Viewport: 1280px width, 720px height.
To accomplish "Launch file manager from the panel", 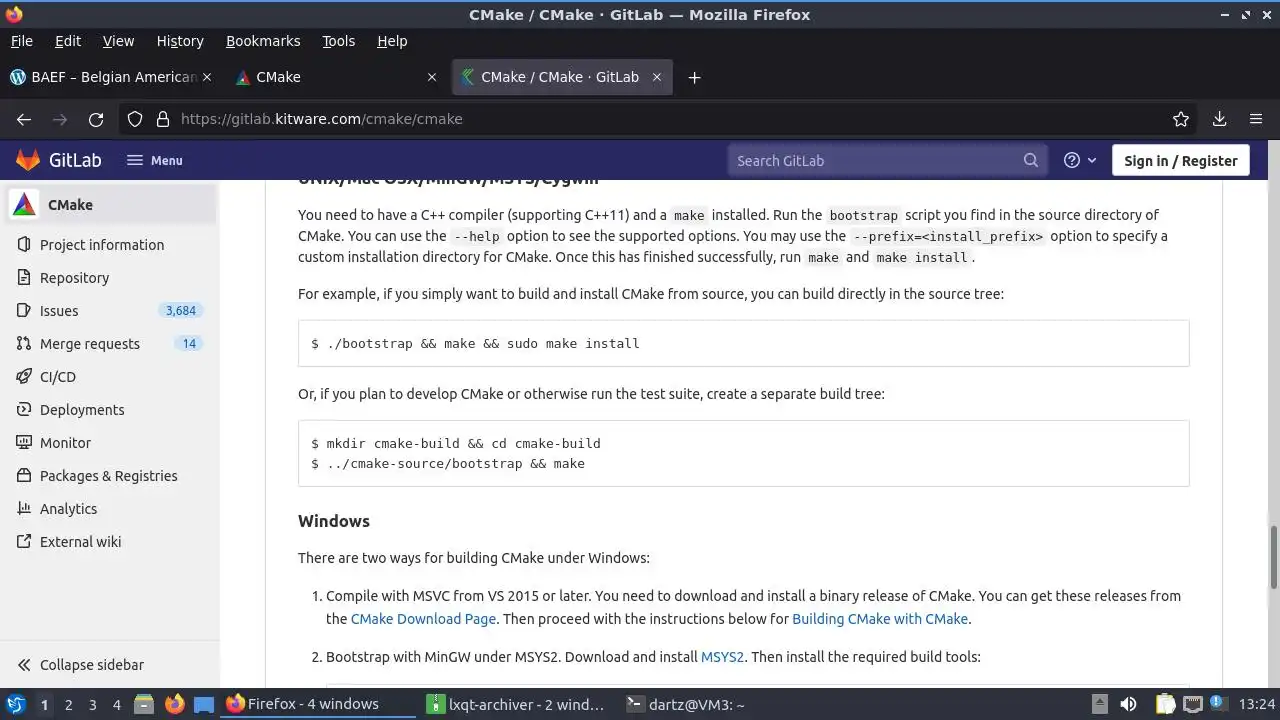I will click(x=144, y=704).
